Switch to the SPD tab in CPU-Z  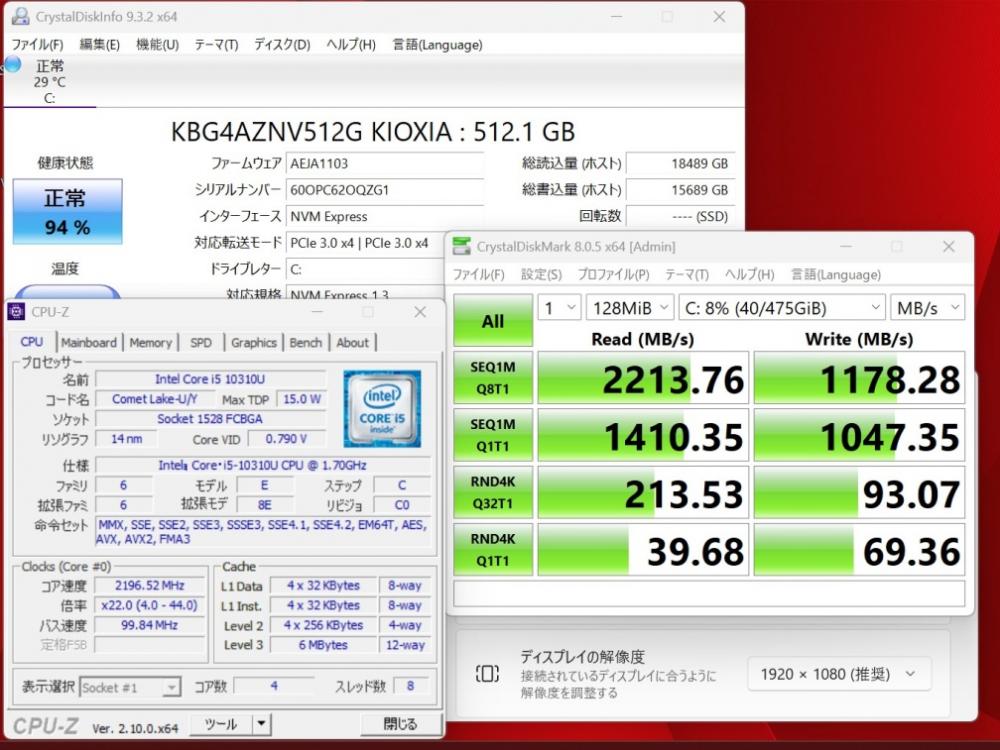click(201, 342)
